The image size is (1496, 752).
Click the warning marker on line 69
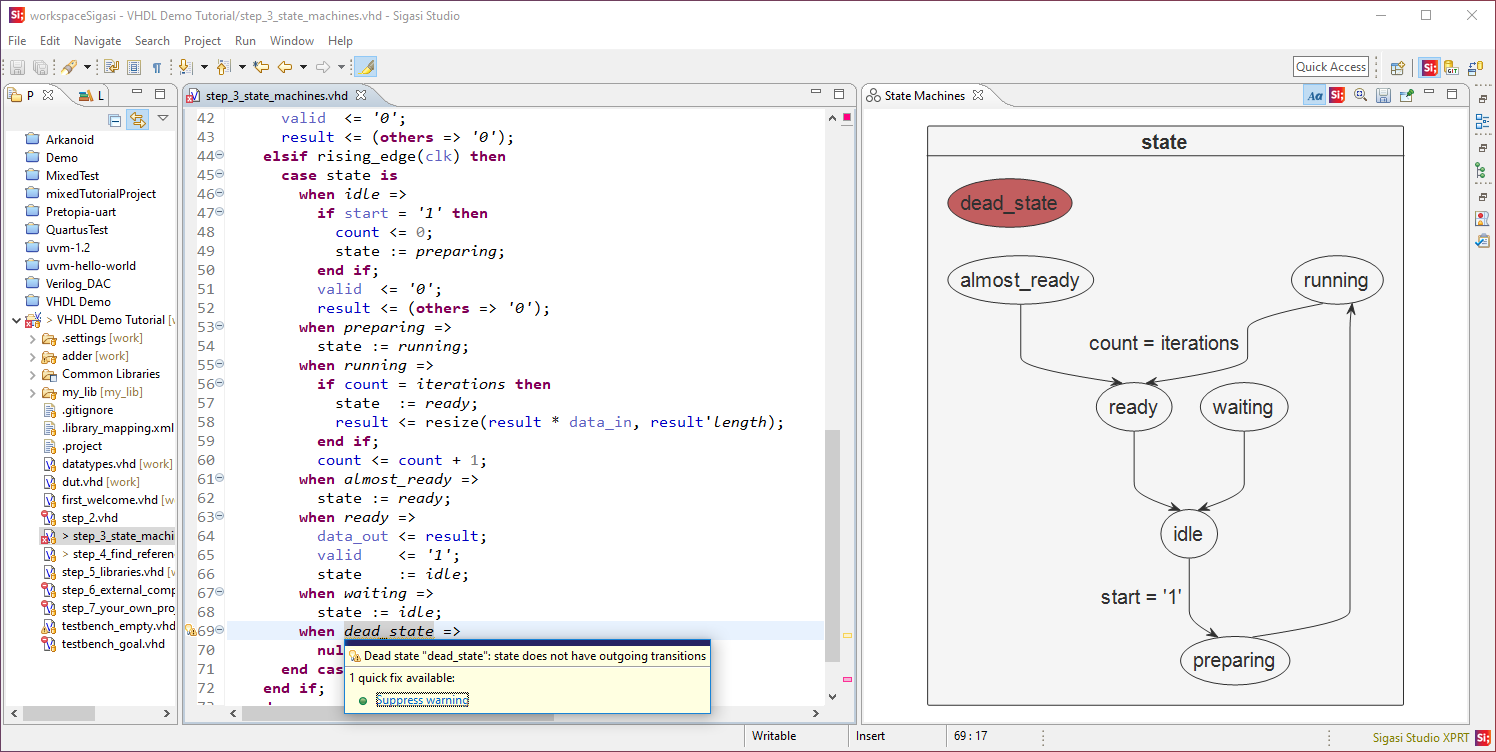[x=191, y=631]
